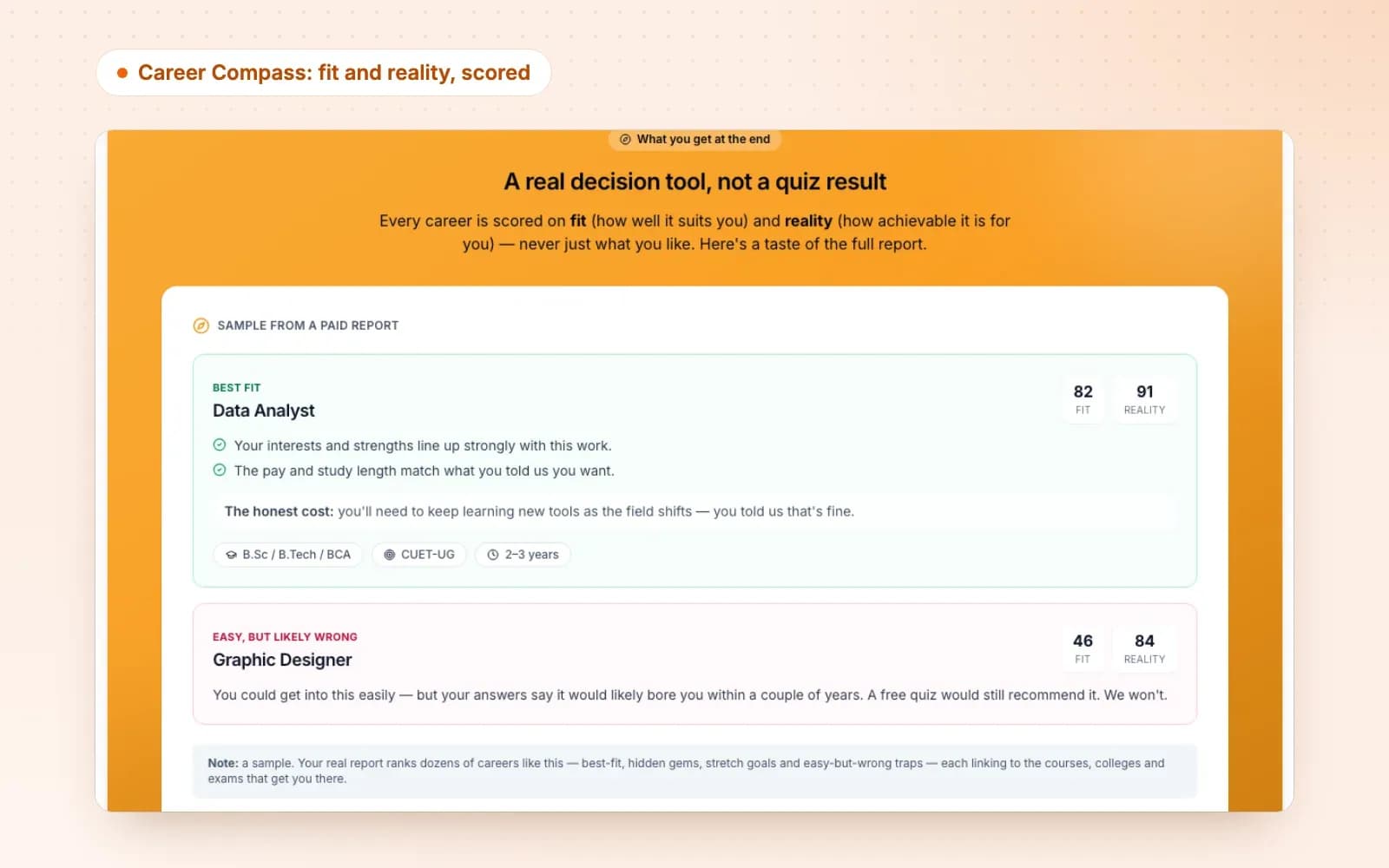Click the 'Data Analyst' career title
This screenshot has height=868, width=1389.
click(264, 411)
